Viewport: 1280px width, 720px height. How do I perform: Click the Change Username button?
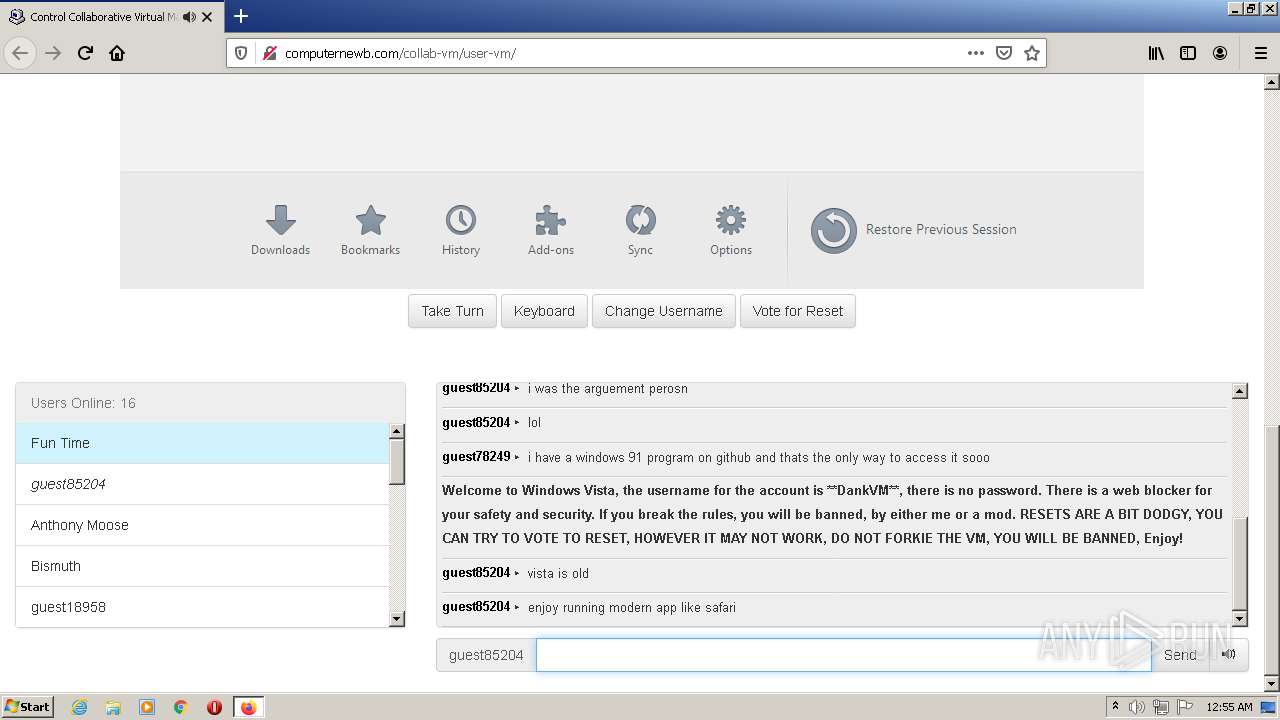pyautogui.click(x=664, y=311)
